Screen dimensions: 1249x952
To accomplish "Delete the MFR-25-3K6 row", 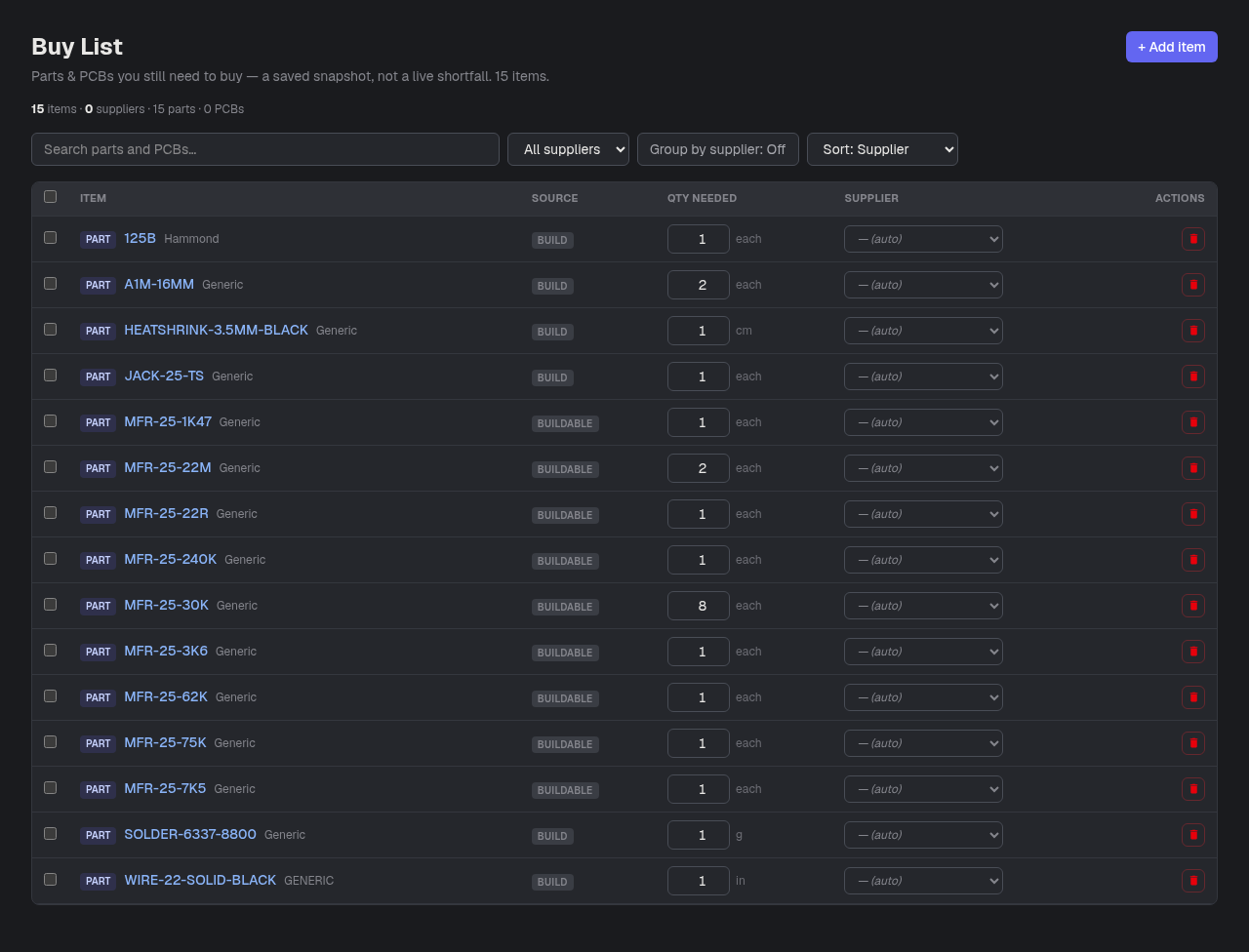I will 1192,652.
